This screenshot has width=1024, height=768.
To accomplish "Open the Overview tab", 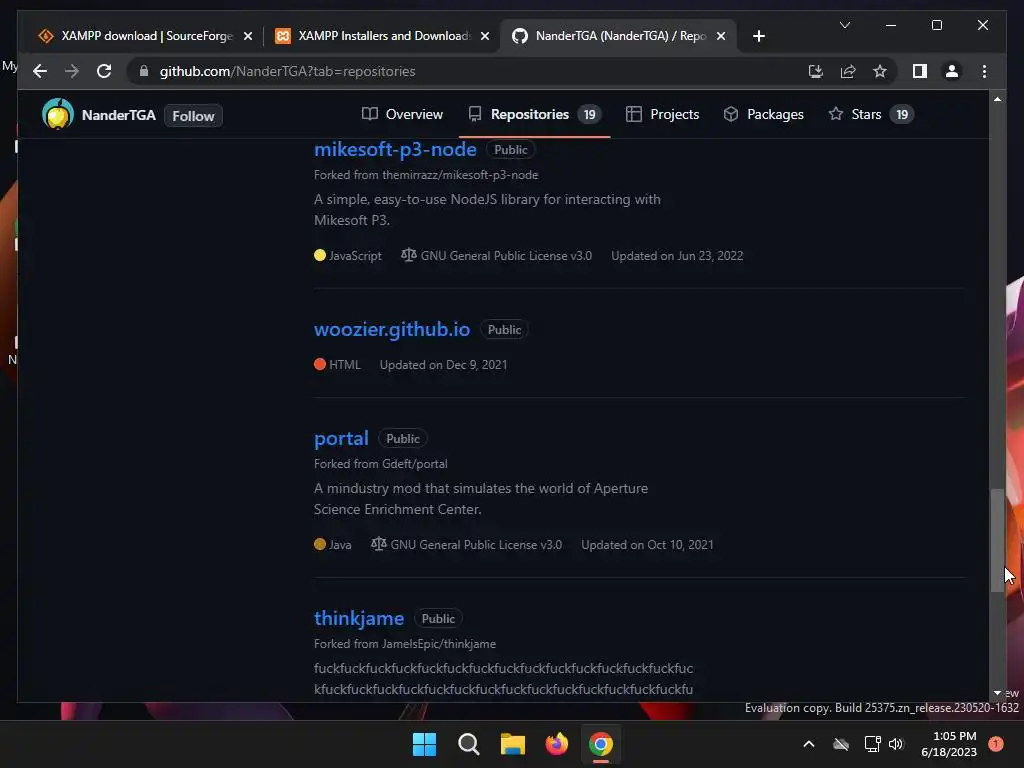I will [402, 114].
